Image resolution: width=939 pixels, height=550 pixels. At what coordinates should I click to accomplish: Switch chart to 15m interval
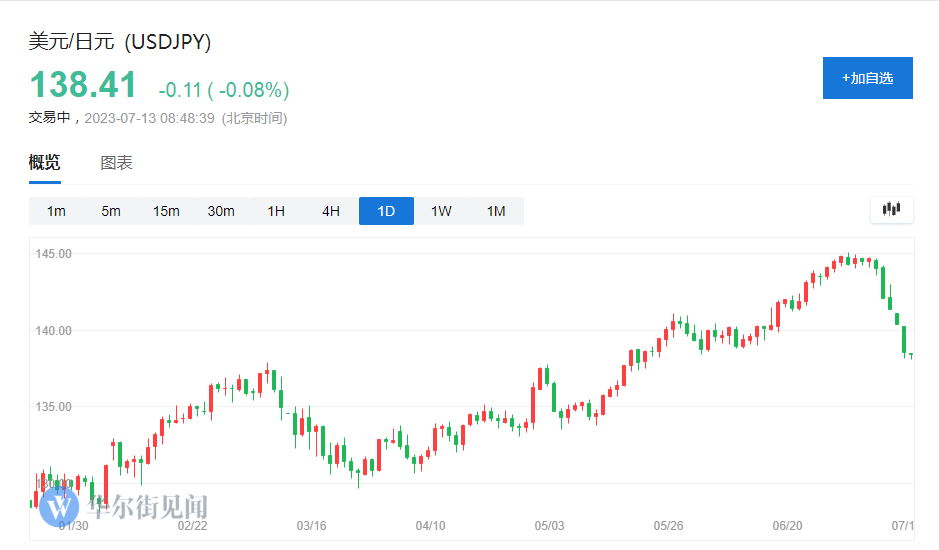(x=166, y=211)
